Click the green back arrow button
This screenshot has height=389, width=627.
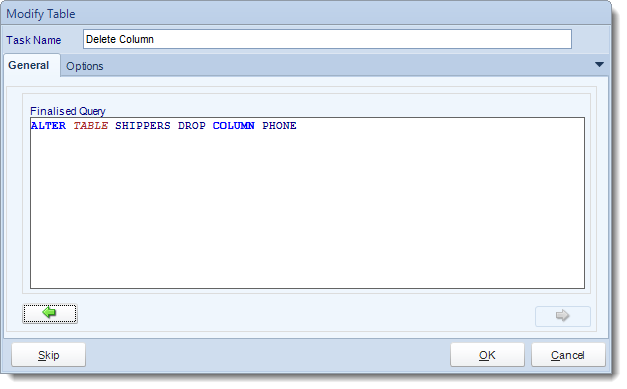tap(50, 314)
